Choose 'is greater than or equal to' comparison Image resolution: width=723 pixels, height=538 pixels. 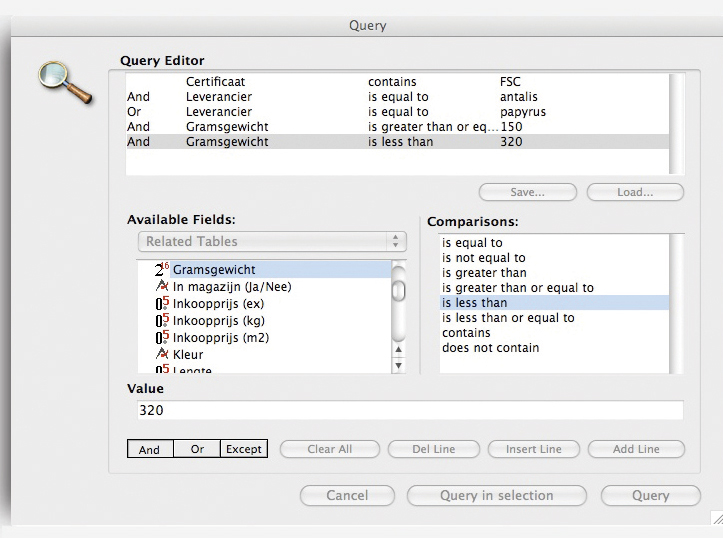pyautogui.click(x=554, y=288)
